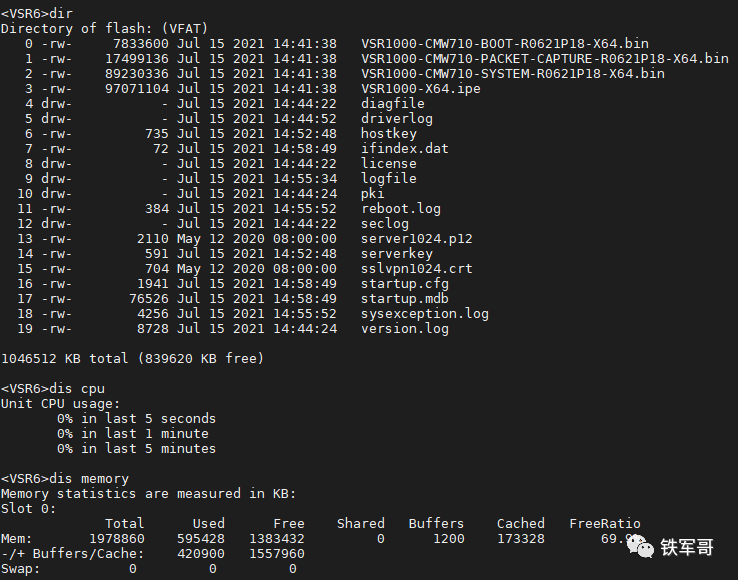This screenshot has width=738, height=580.
Task: Click the 1978860 total memory value
Action: pyautogui.click(x=117, y=539)
